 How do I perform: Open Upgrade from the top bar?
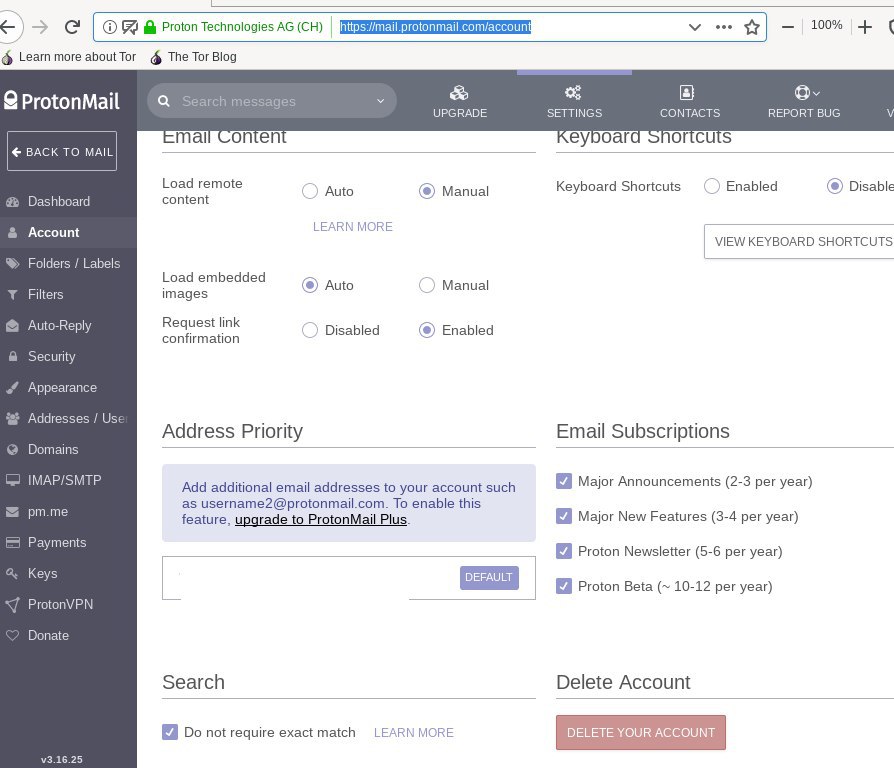point(460,101)
